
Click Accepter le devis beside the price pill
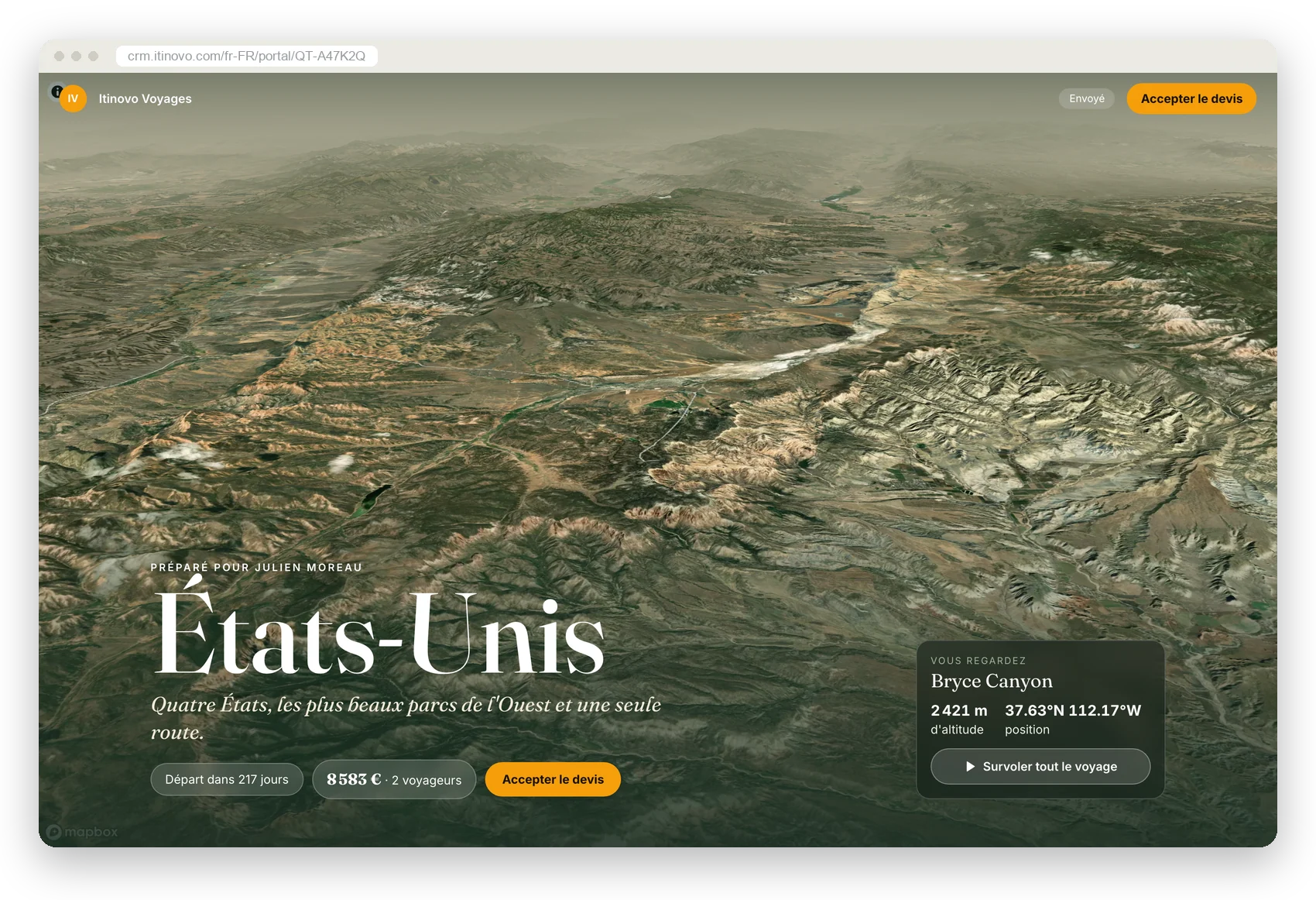[x=553, y=779]
